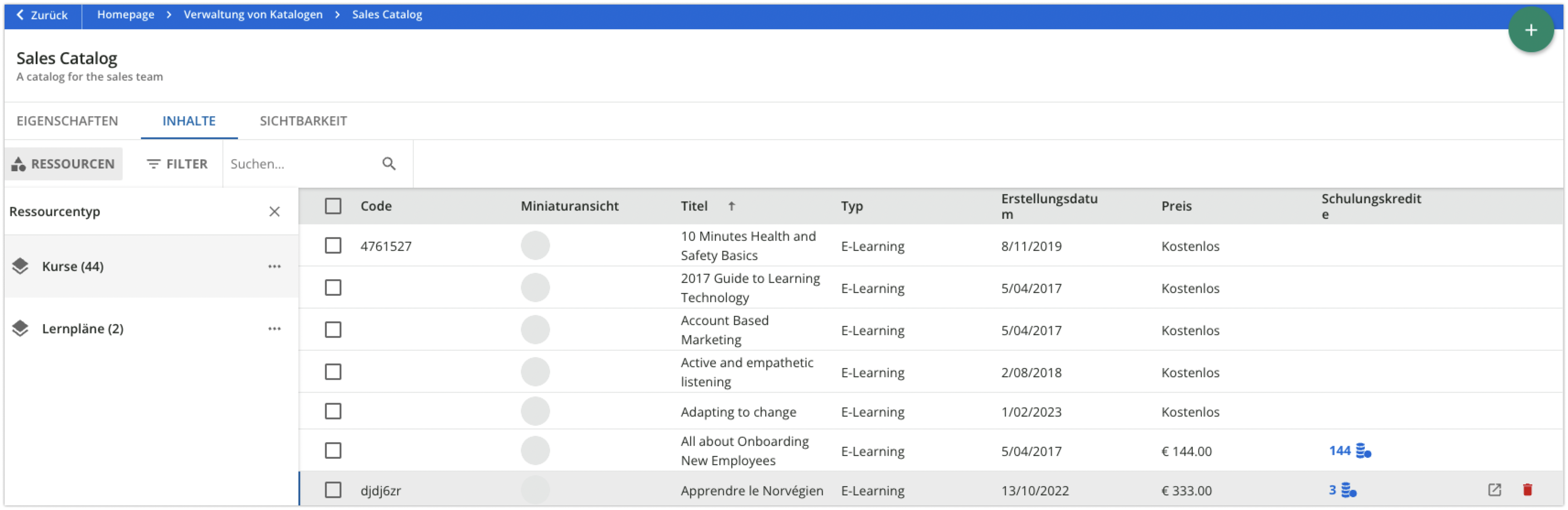Check the All about Onboarding New Employees row
Image resolution: width=1568 pixels, height=510 pixels.
pyautogui.click(x=333, y=451)
